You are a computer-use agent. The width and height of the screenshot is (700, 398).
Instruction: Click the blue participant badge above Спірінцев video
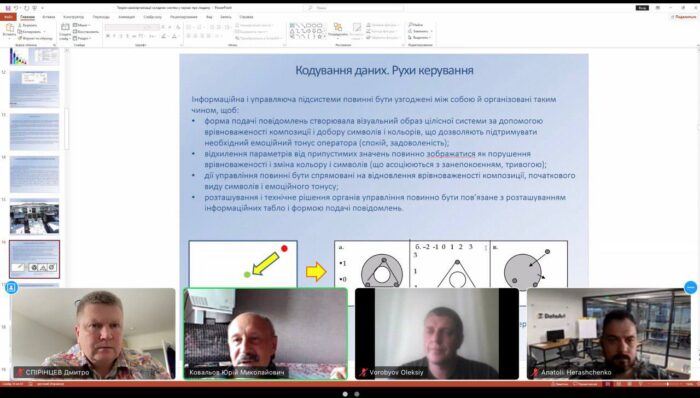[x=12, y=287]
